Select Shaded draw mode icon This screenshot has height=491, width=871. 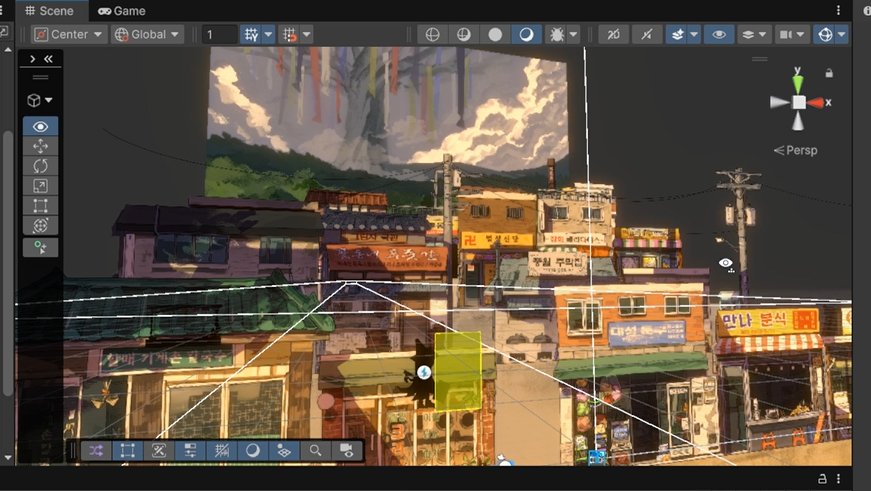tap(526, 34)
